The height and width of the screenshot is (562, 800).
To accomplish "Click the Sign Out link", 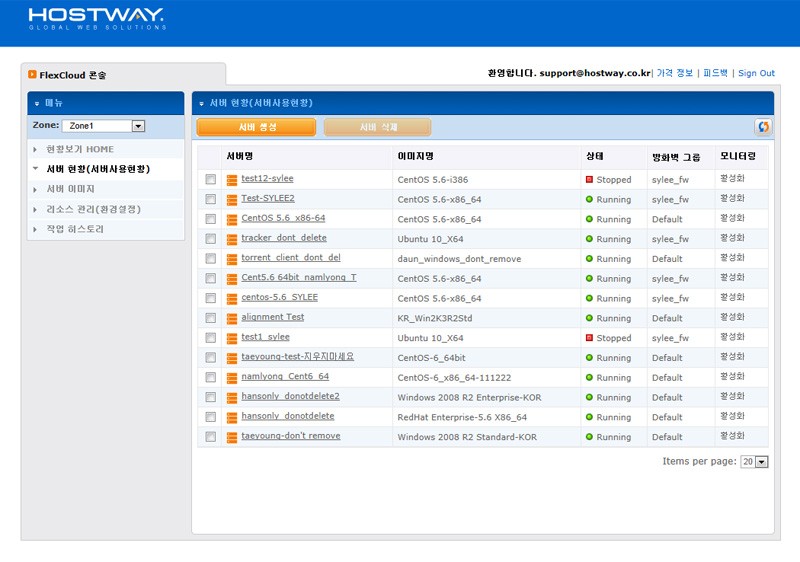I will coord(756,73).
